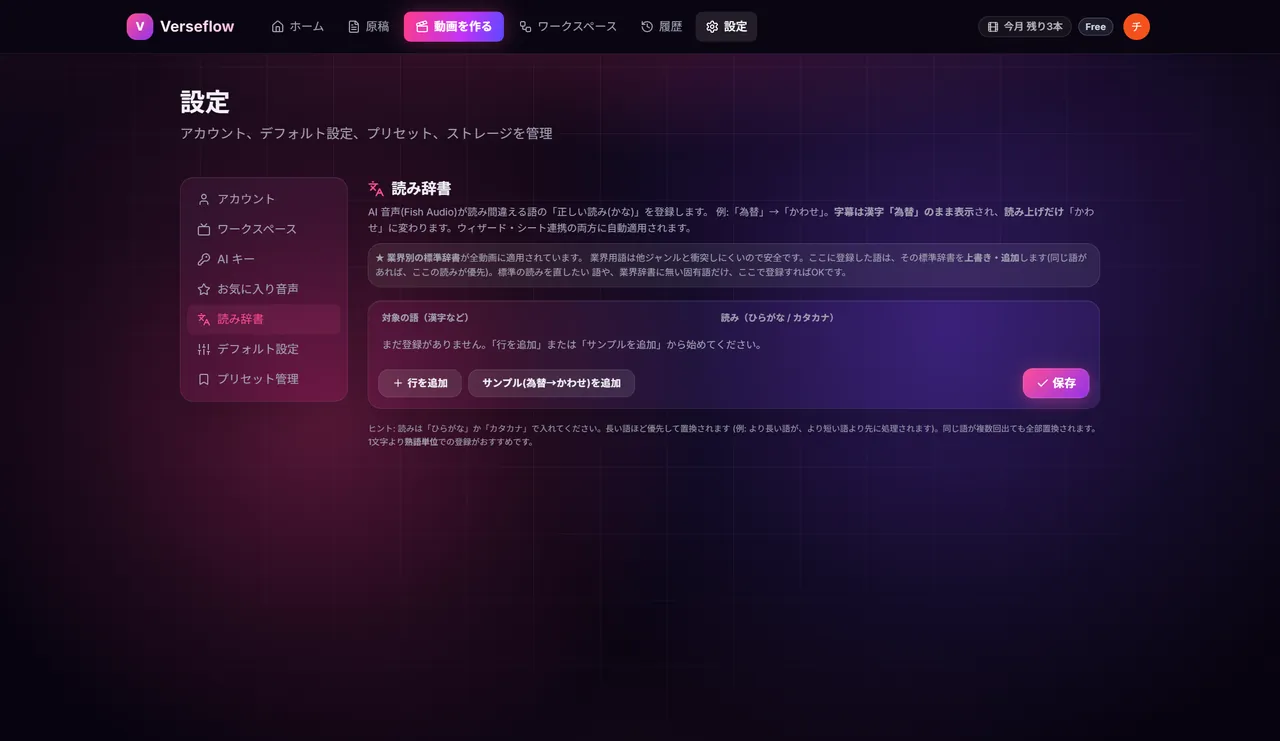
Task: Click the 動画を作る button
Action: point(454,27)
